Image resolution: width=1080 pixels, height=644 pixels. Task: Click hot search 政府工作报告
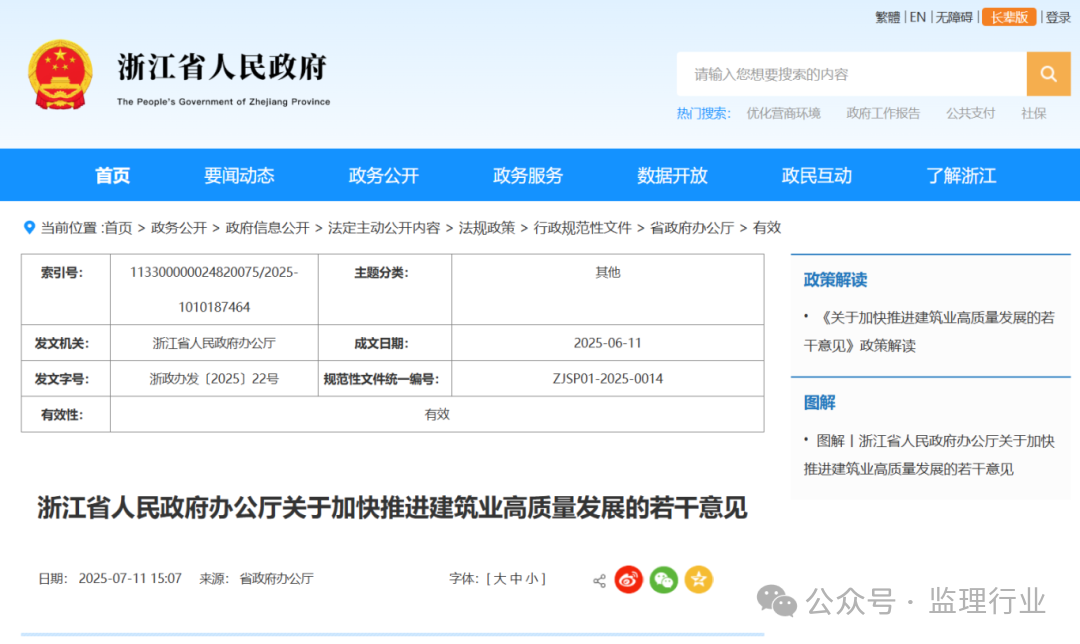click(883, 113)
